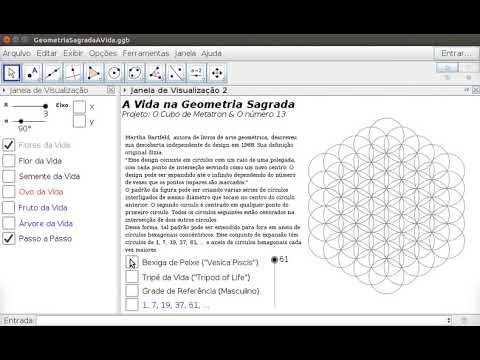Toggle the Eixo y checkbox
480x360 pixels.
79,121
